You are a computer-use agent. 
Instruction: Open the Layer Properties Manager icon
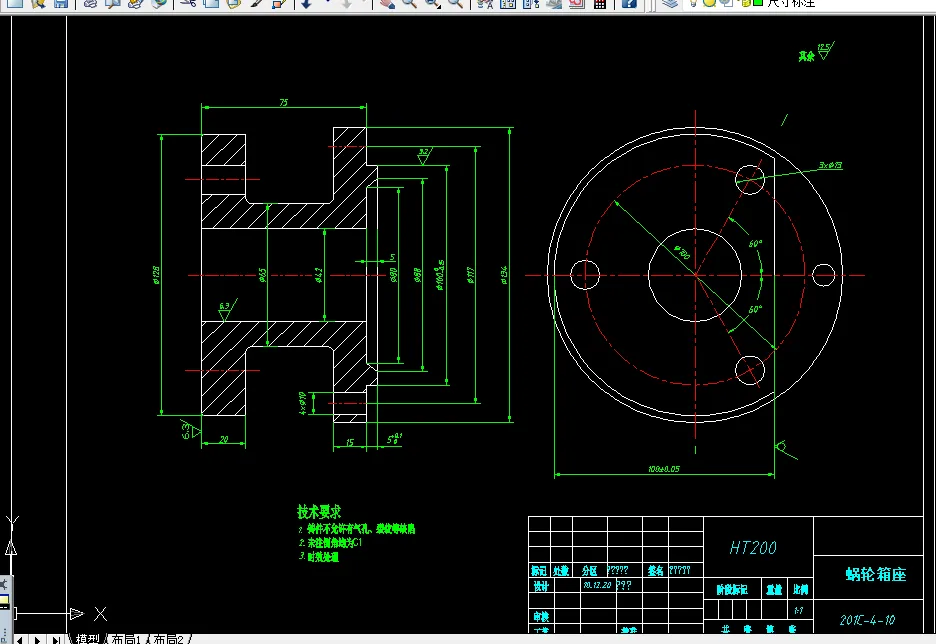coord(670,4)
